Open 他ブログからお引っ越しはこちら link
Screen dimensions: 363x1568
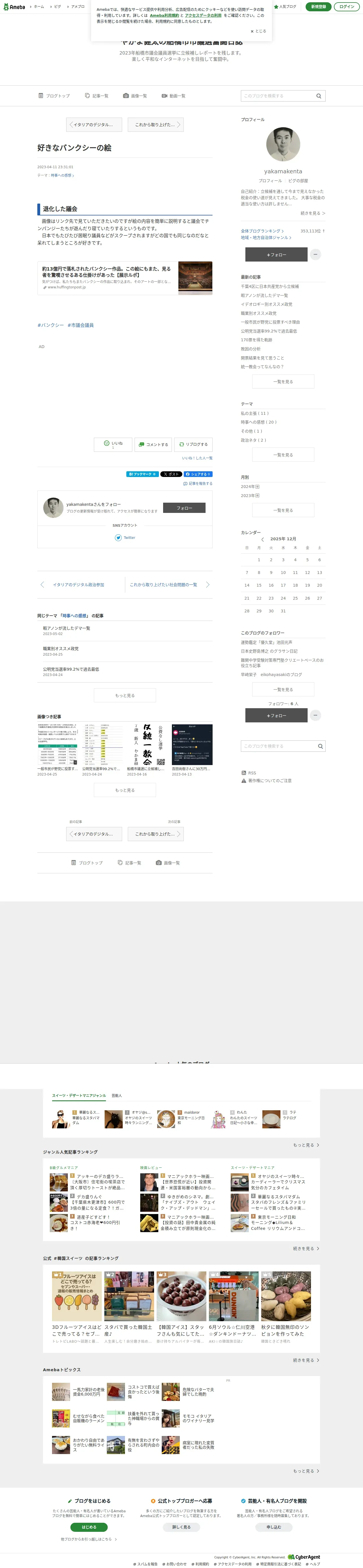pos(89,1539)
